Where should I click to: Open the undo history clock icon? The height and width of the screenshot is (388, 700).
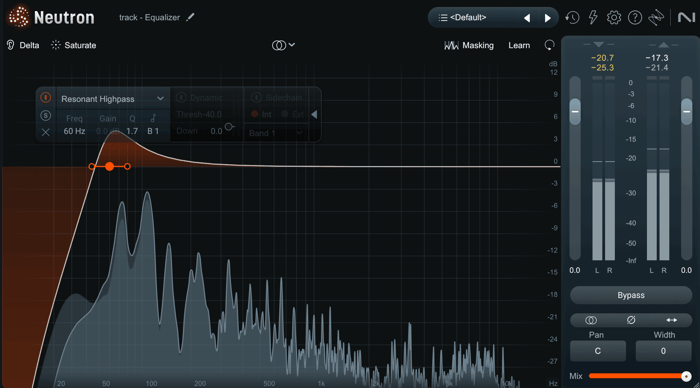coord(572,18)
